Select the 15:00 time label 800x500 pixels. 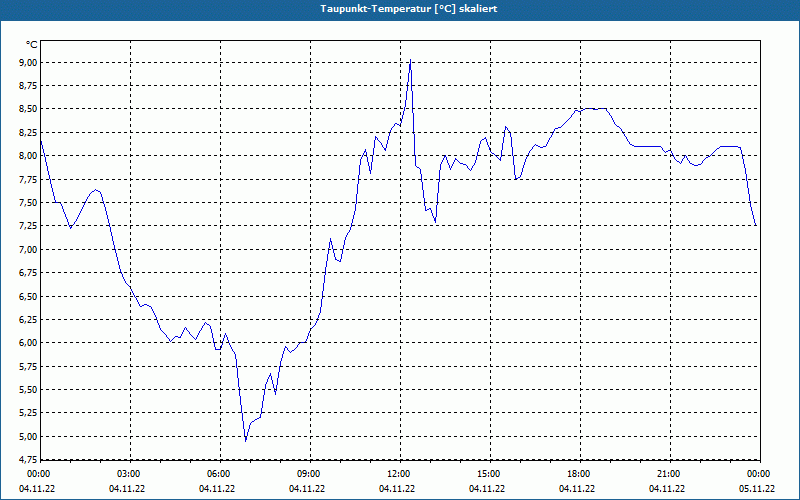pos(488,474)
